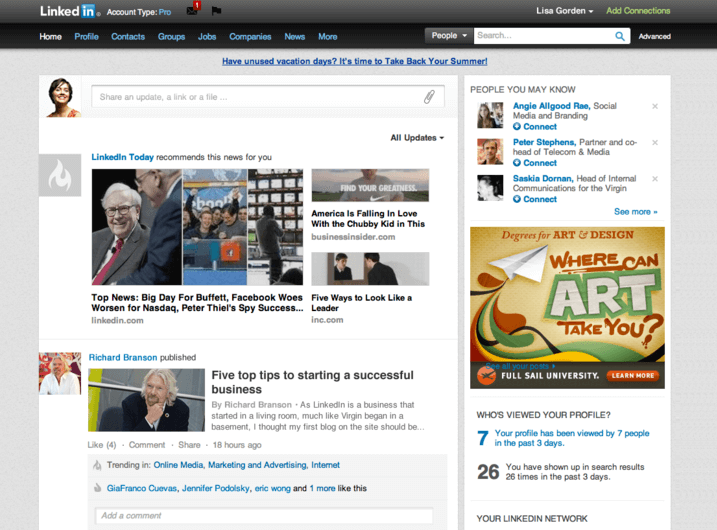This screenshot has width=717, height=530.
Task: Open profile viewed by 7 people link
Action: pos(572,438)
